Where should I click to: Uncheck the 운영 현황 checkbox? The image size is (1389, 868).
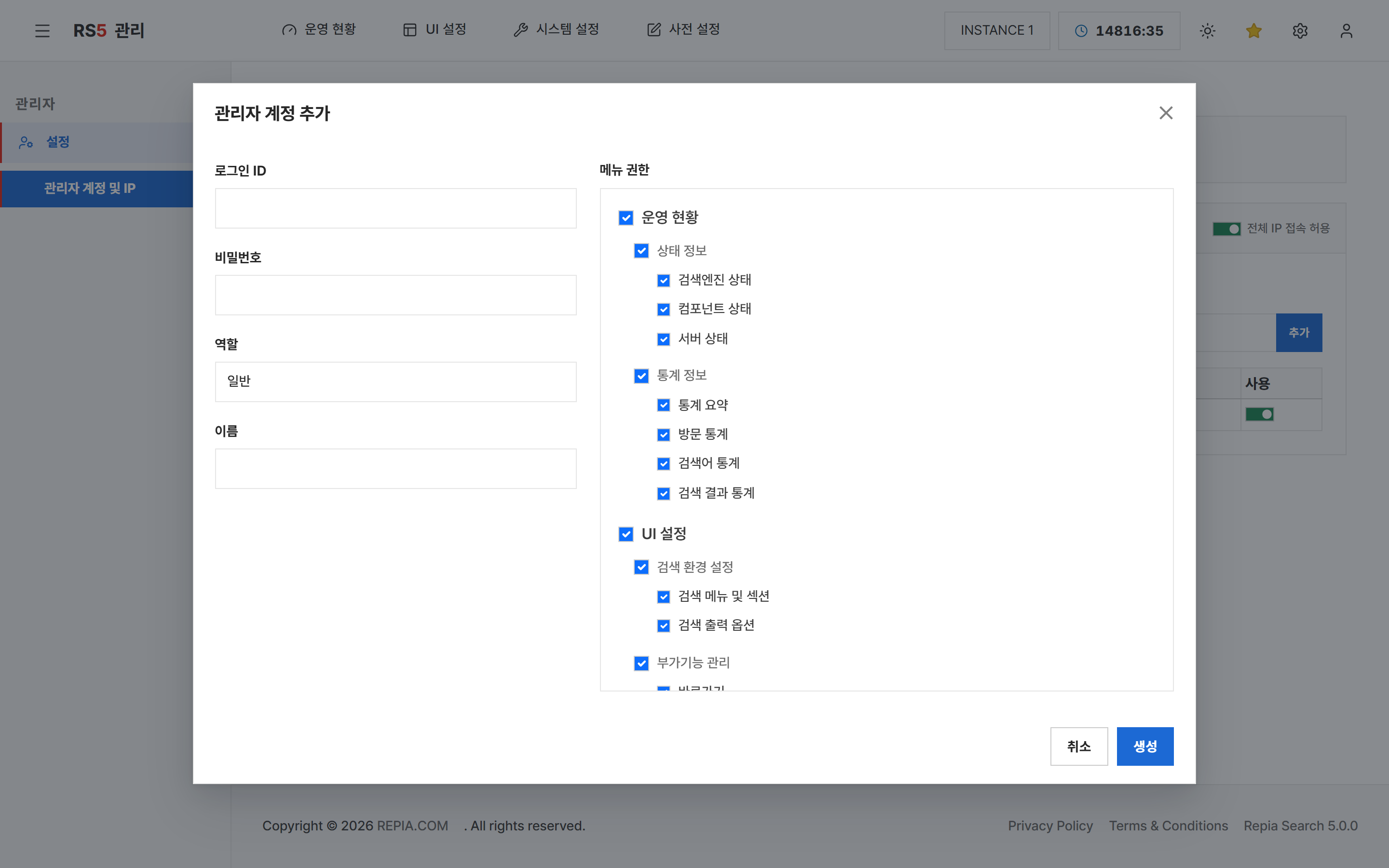point(626,217)
